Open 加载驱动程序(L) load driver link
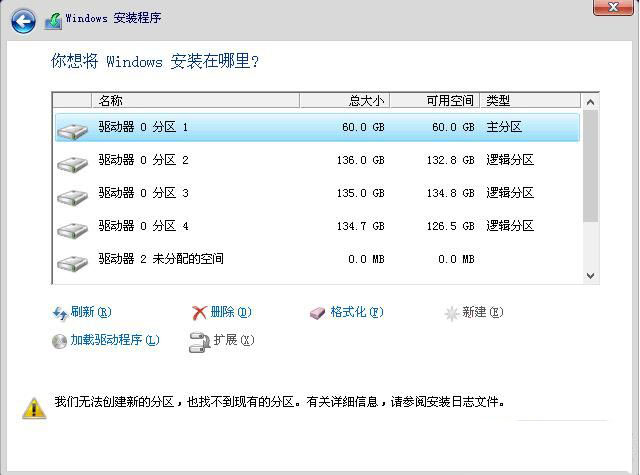This screenshot has height=475, width=640. point(115,340)
